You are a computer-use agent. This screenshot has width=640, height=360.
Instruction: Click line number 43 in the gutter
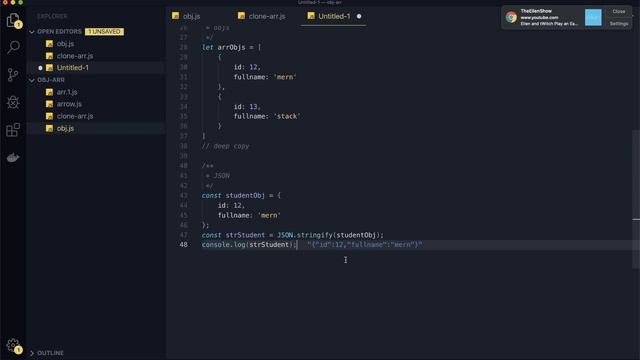click(184, 195)
